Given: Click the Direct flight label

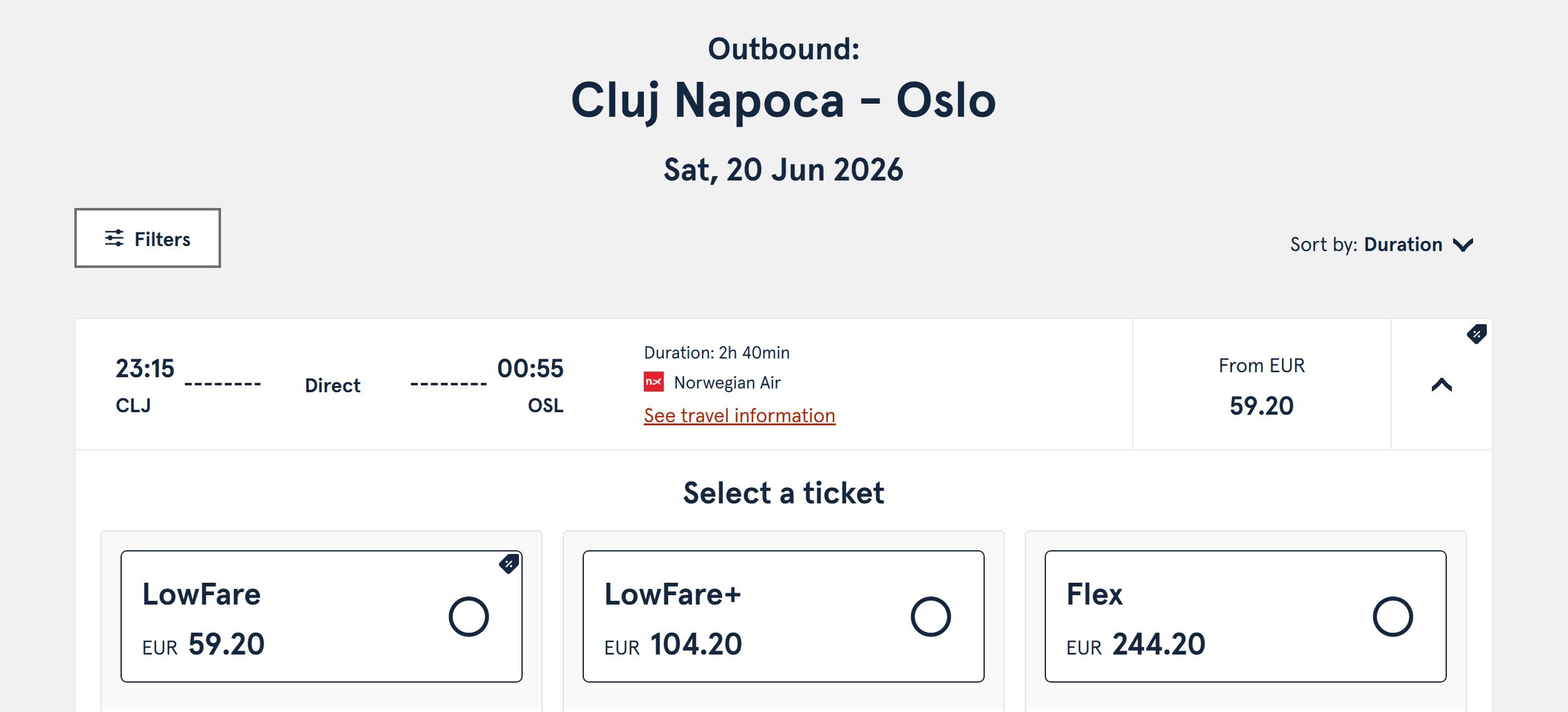Looking at the screenshot, I should click(332, 385).
